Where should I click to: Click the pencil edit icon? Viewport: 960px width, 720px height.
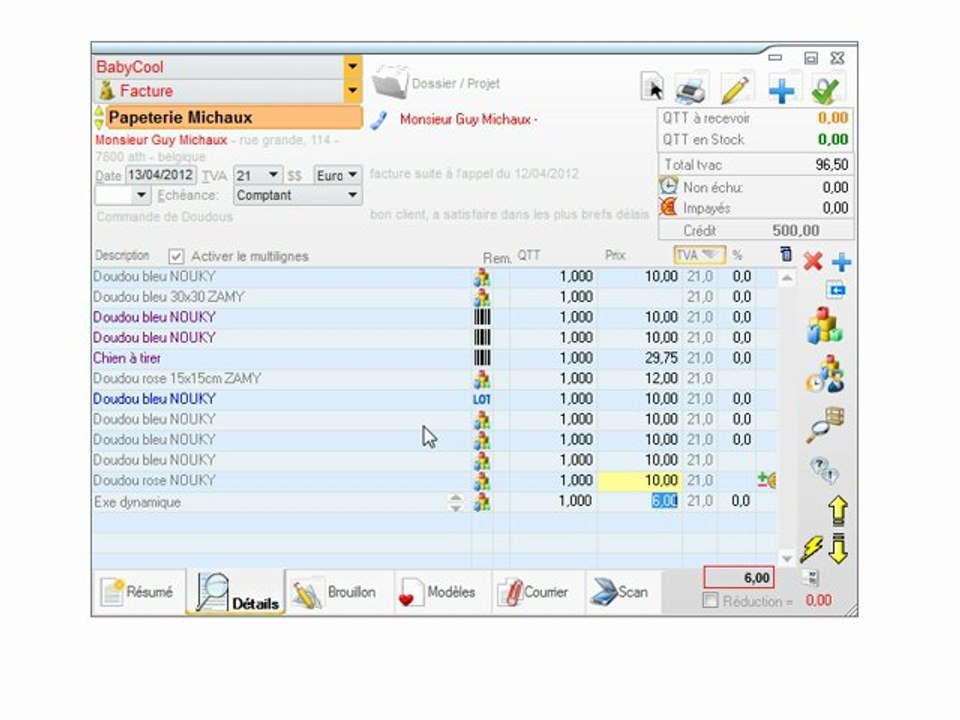736,89
